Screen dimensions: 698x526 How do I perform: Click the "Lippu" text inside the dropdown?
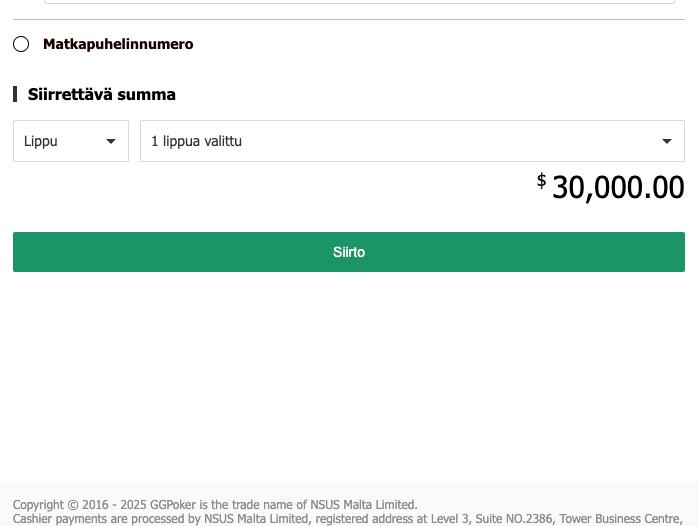[x=41, y=141]
